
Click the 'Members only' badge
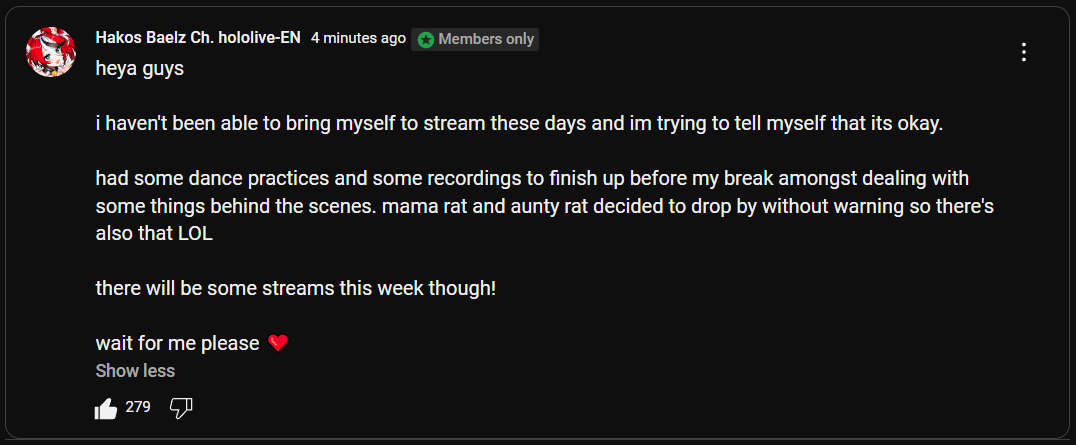[475, 39]
